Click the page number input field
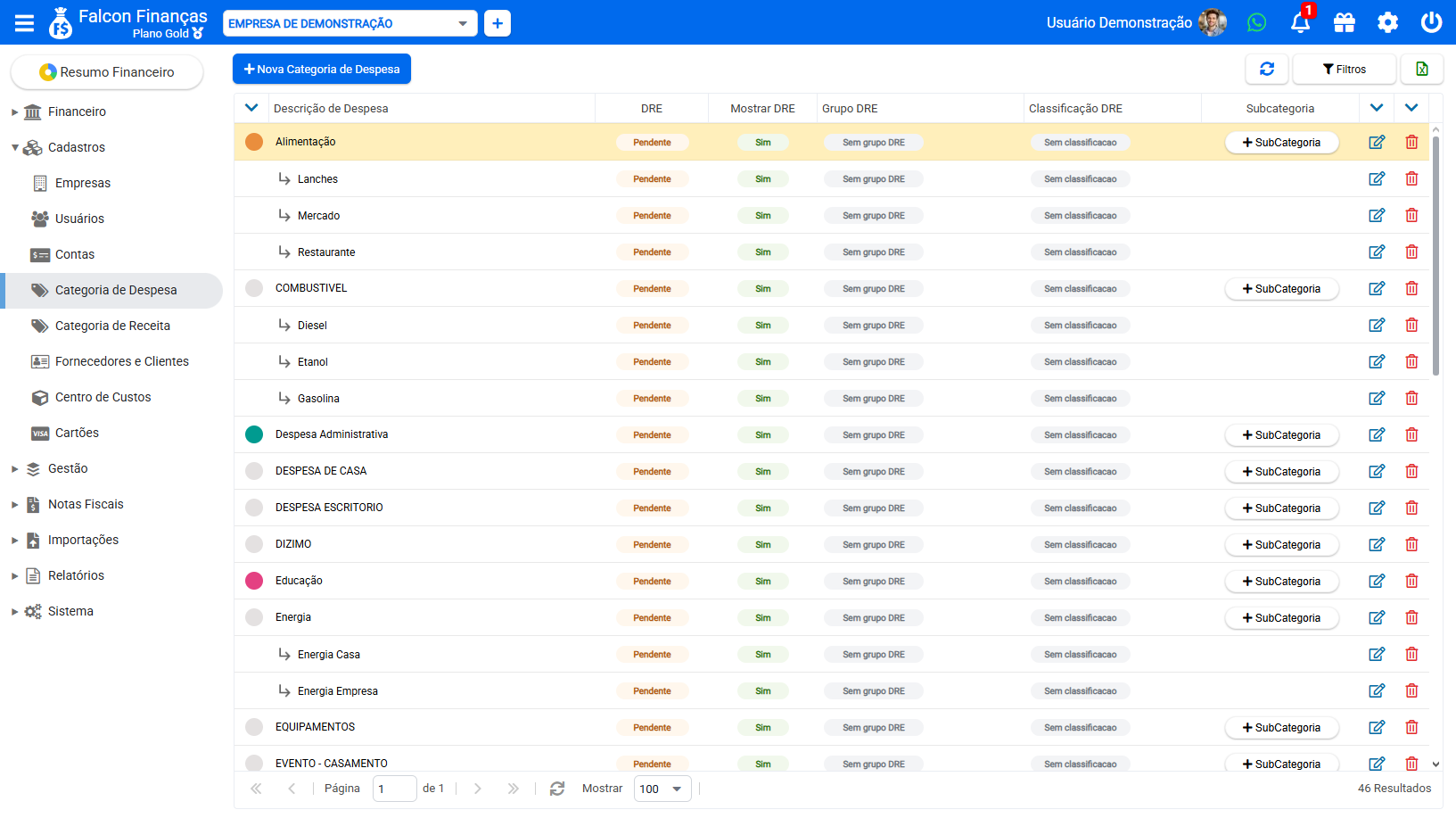Image resolution: width=1456 pixels, height=818 pixels. [394, 789]
